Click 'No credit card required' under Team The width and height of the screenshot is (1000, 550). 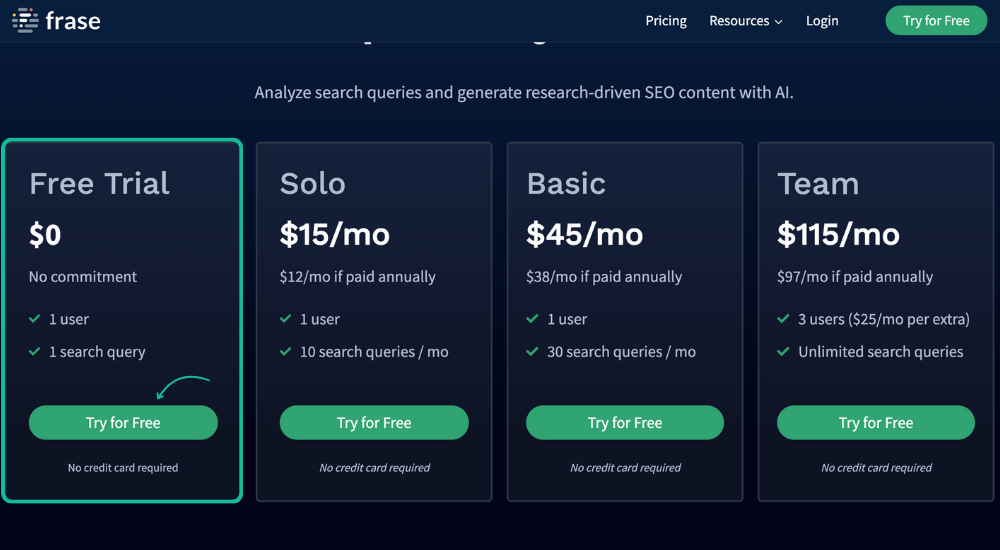[x=876, y=468]
